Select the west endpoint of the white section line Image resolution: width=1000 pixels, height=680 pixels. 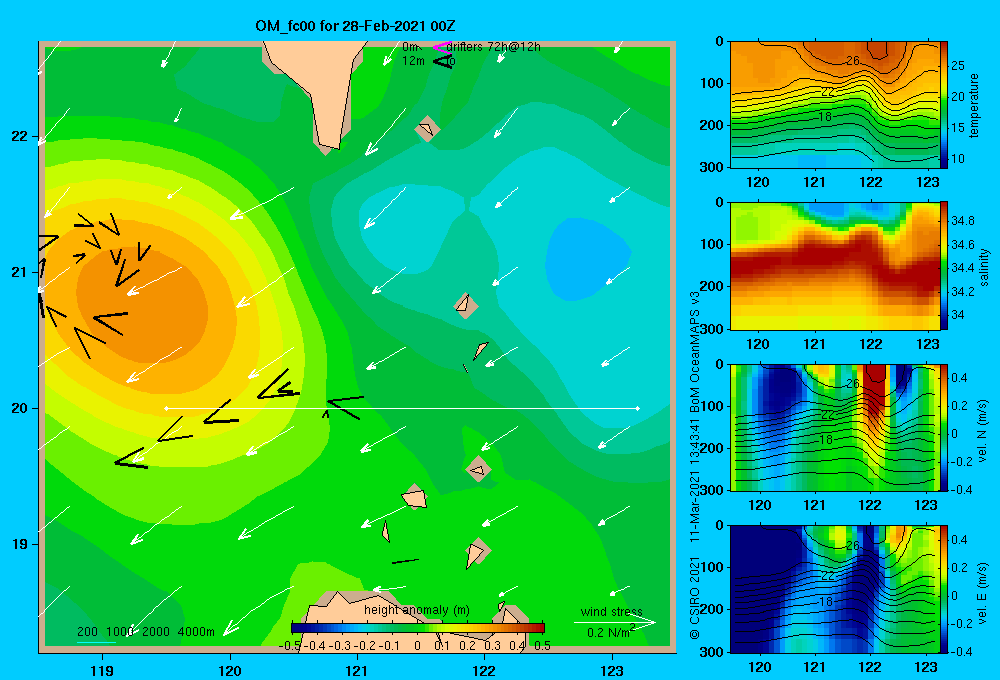[x=166, y=408]
